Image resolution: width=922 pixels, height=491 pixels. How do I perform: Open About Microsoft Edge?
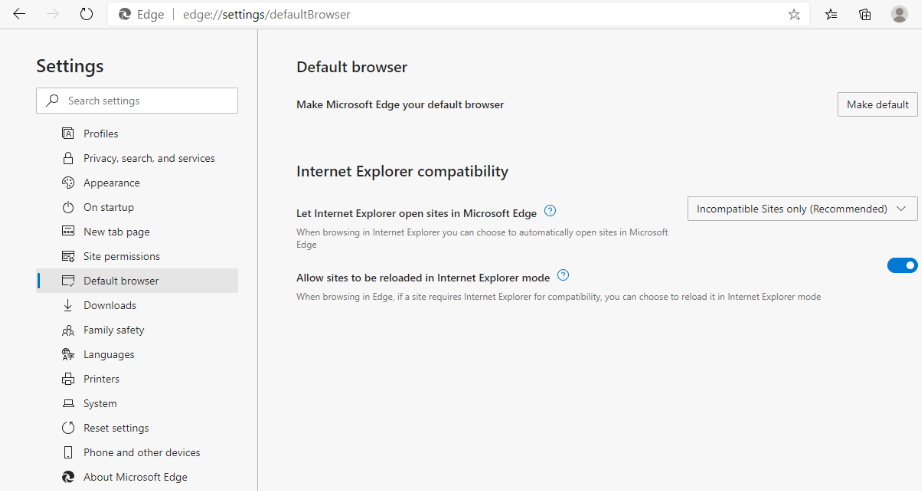pos(136,477)
